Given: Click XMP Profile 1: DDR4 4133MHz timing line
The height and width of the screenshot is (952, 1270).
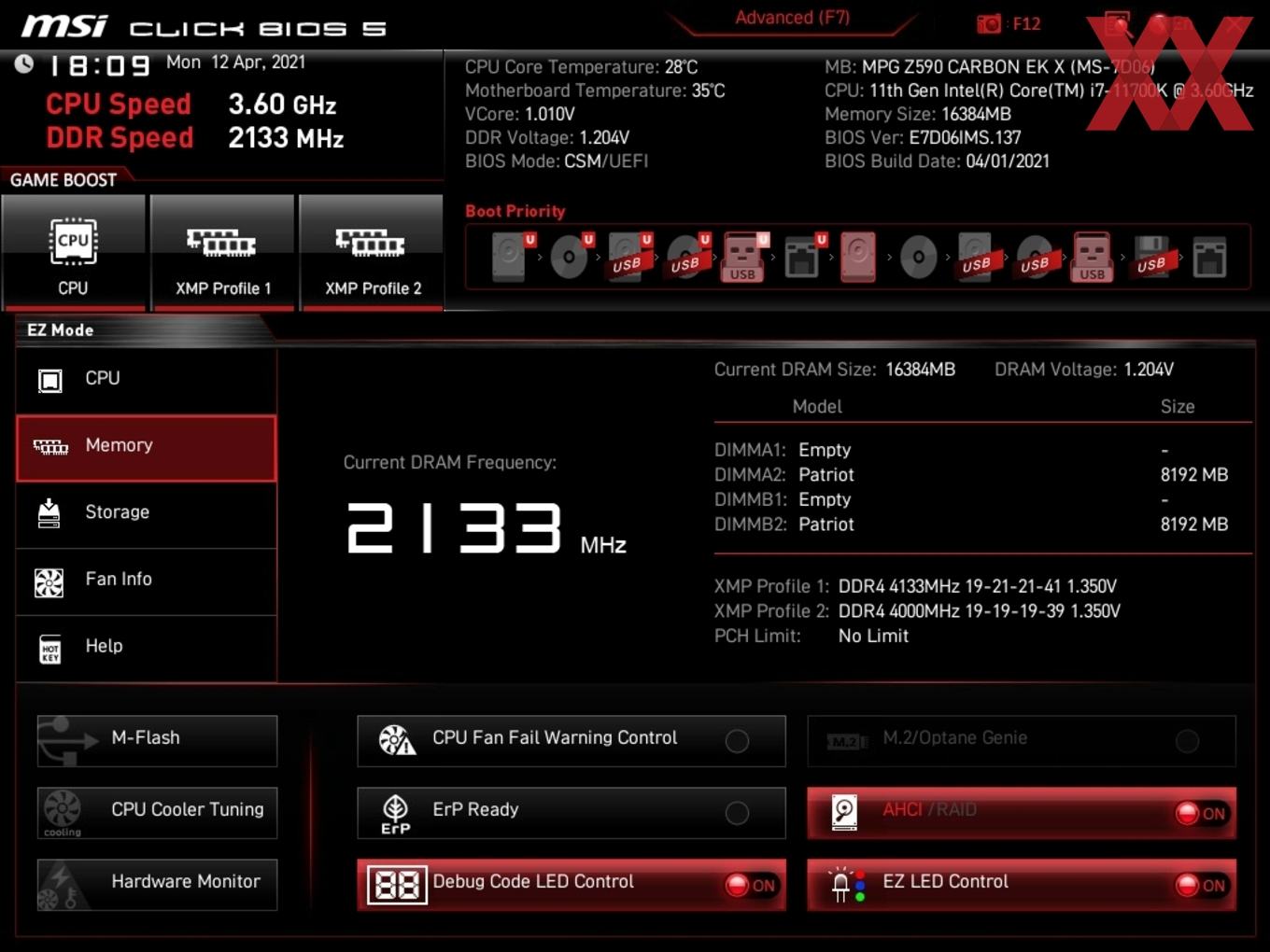Looking at the screenshot, I should pyautogui.click(x=915, y=586).
